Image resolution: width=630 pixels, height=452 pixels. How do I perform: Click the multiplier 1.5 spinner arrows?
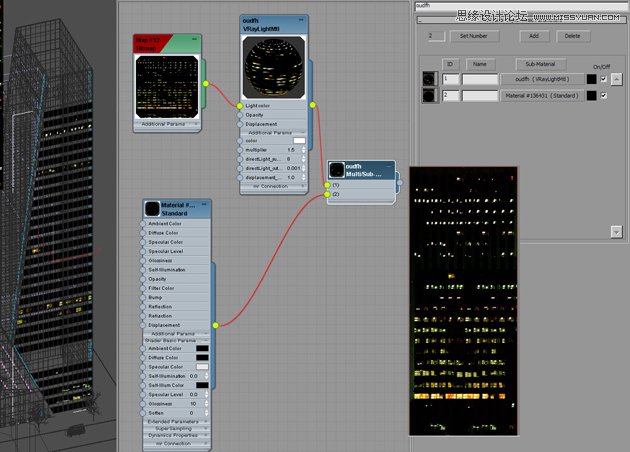click(303, 150)
